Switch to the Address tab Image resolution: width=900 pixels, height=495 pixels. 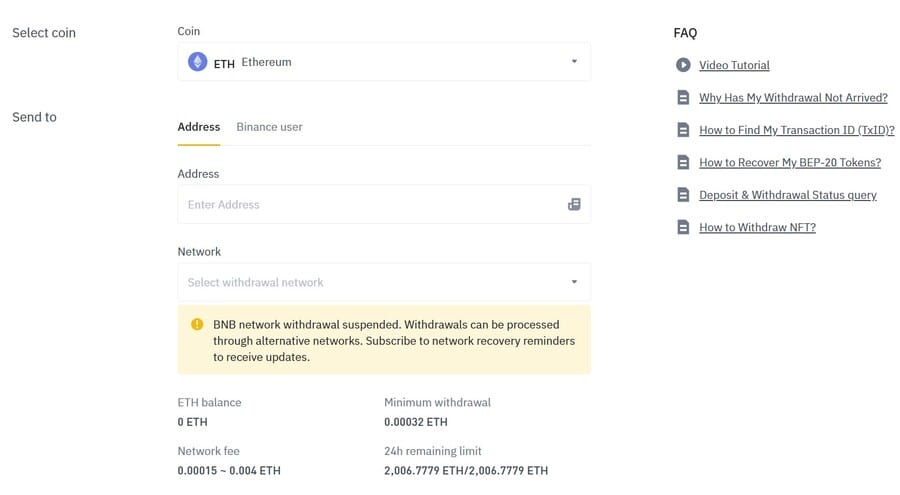[199, 127]
